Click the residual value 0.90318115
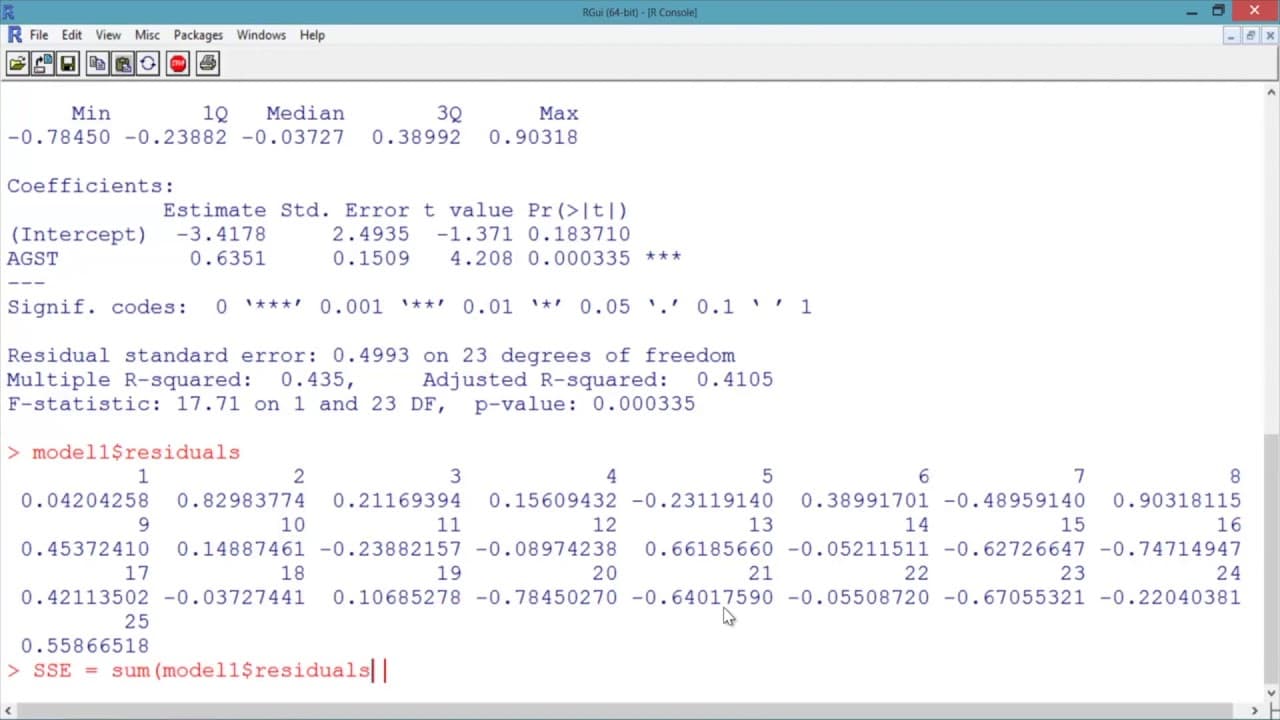This screenshot has width=1280, height=720. (x=1177, y=501)
